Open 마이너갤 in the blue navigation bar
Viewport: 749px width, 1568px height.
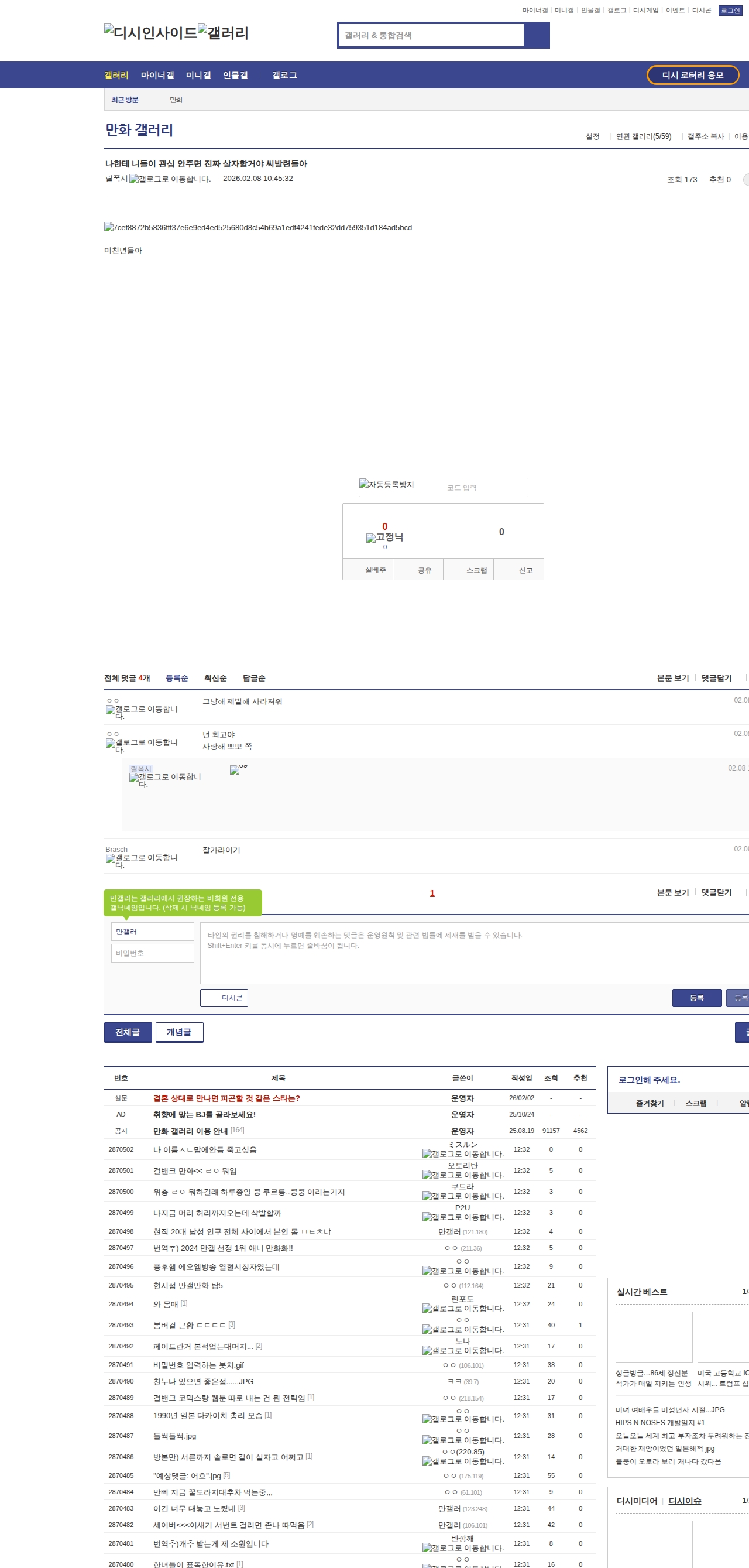(x=157, y=75)
